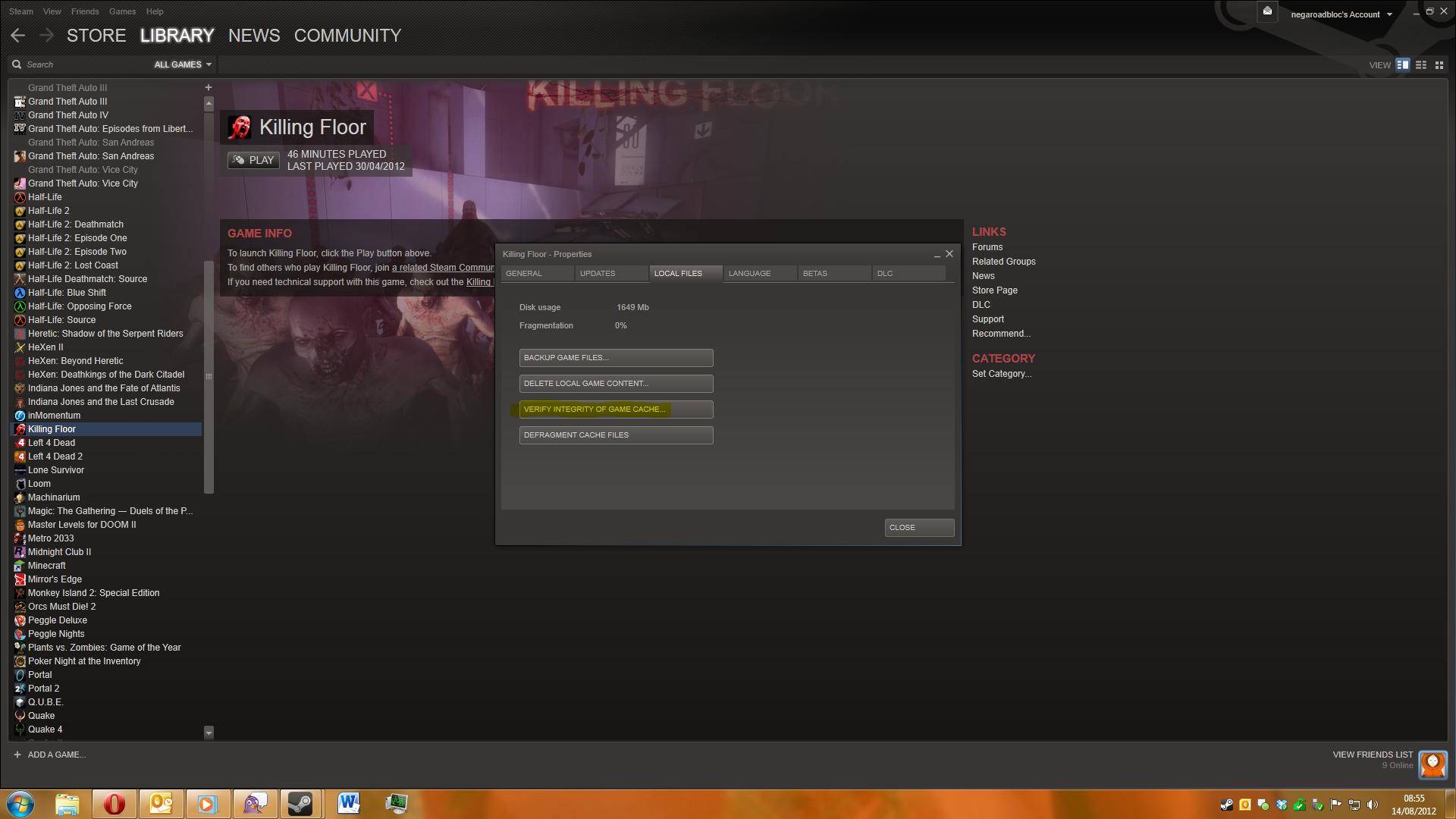The image size is (1456, 819).
Task: Switch to the UPDATES tab
Action: point(598,273)
